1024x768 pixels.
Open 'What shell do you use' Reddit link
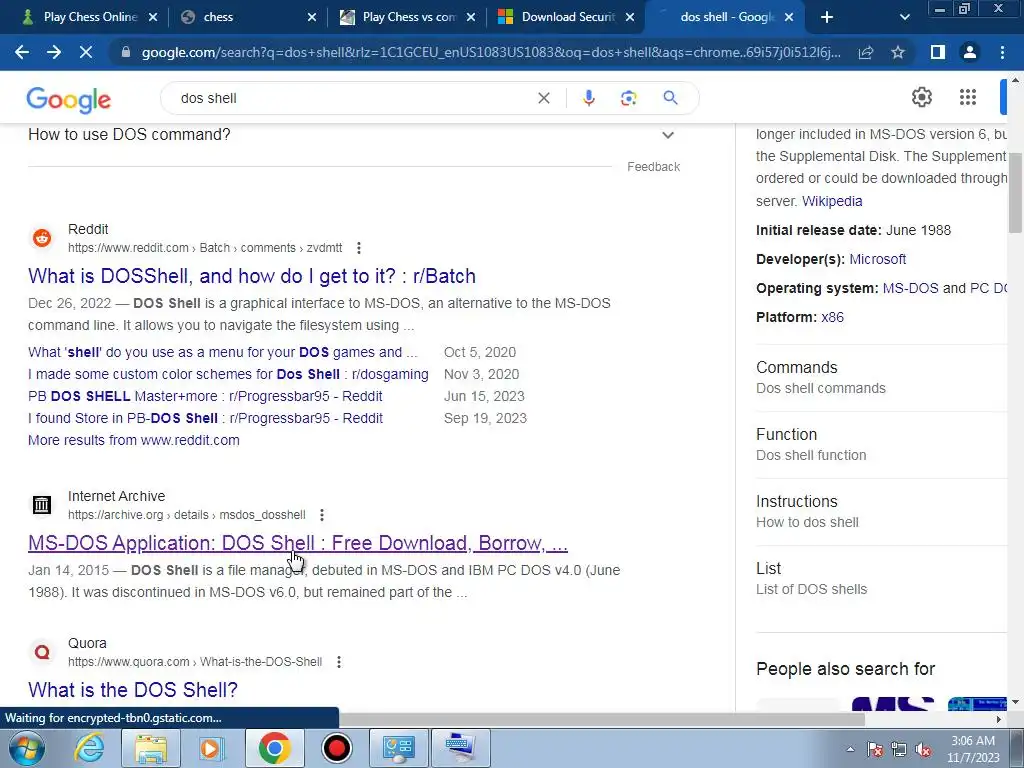[x=223, y=353]
